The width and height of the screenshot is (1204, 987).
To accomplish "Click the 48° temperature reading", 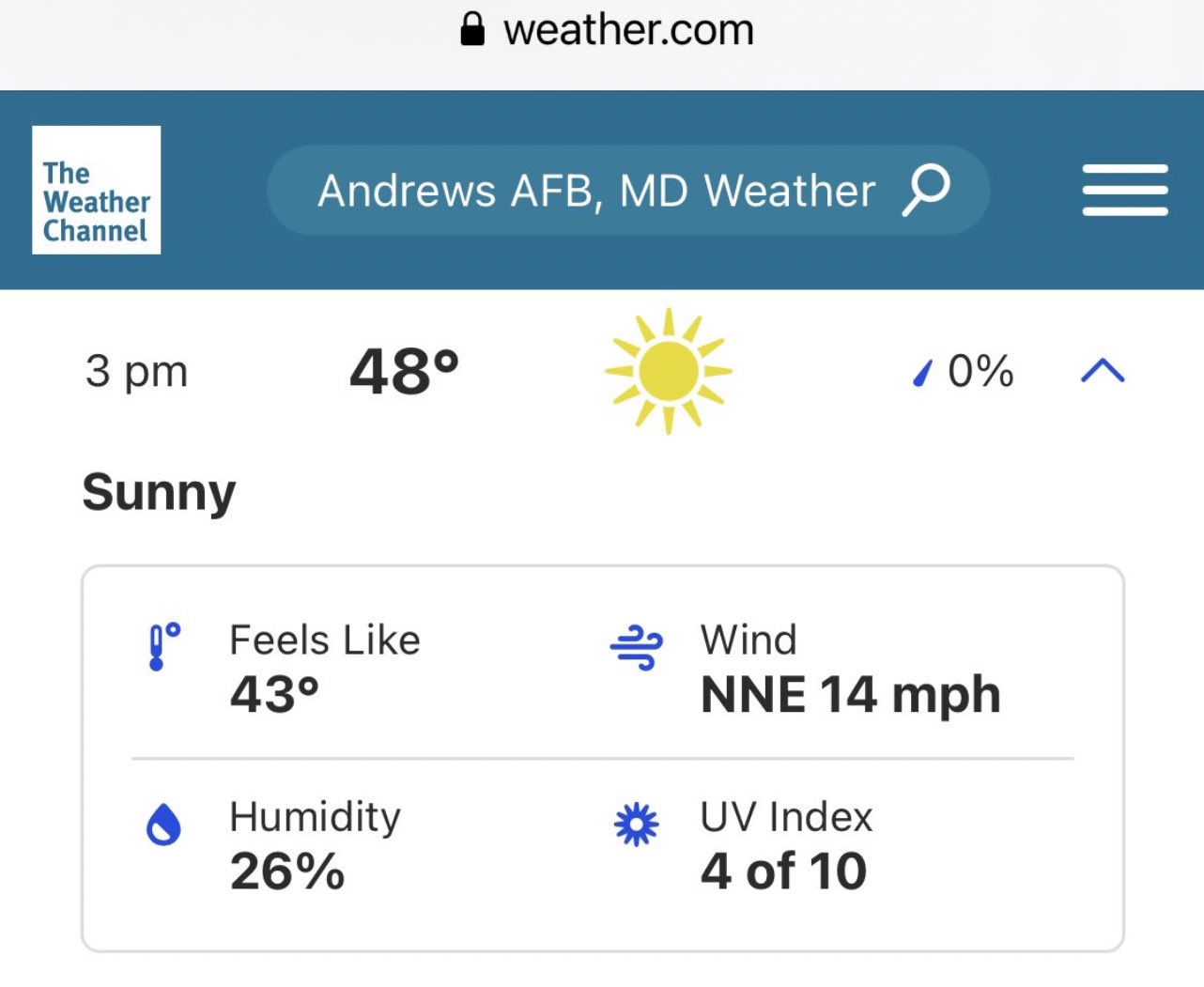I will [404, 371].
